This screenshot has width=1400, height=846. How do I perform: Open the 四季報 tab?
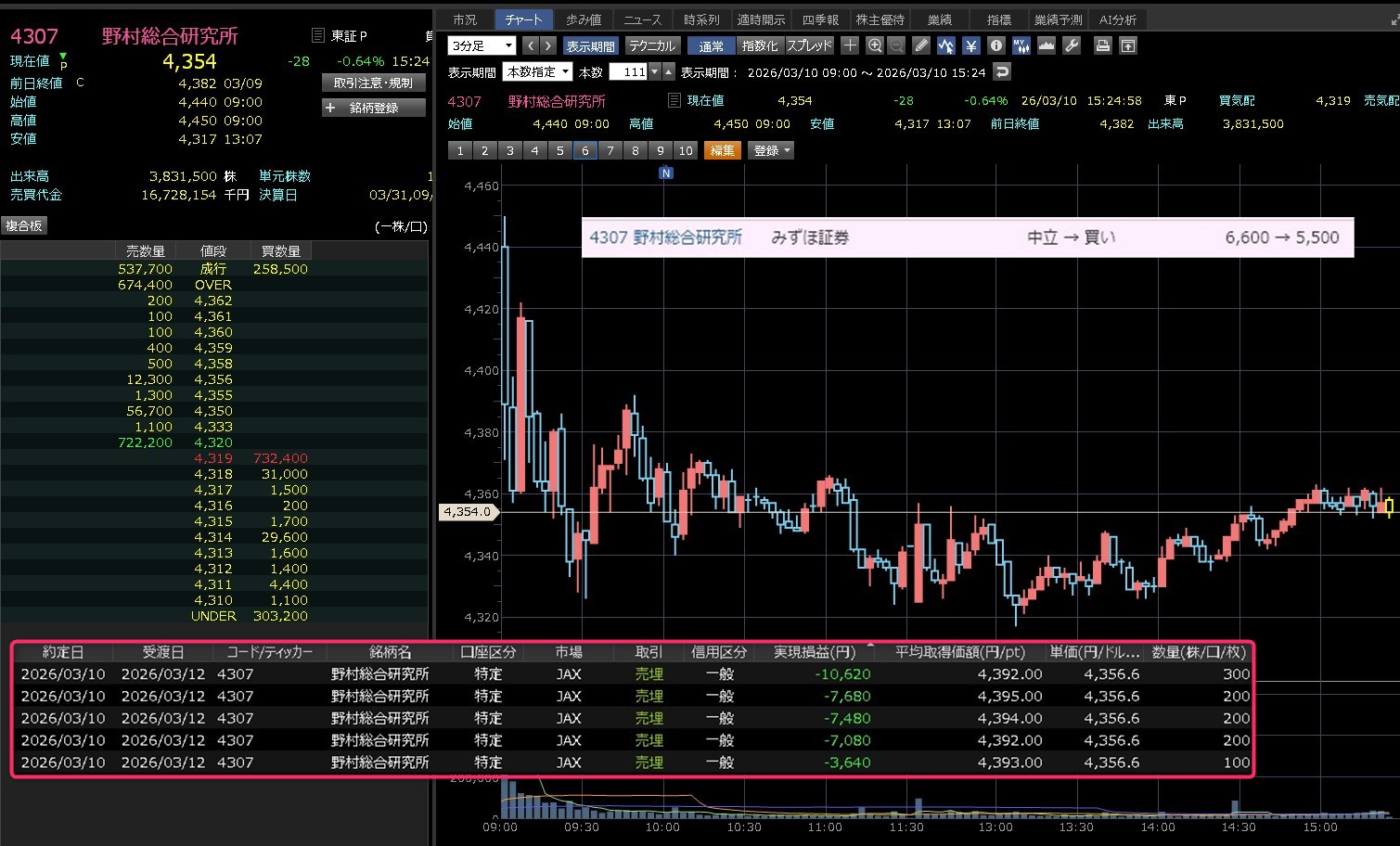(819, 19)
